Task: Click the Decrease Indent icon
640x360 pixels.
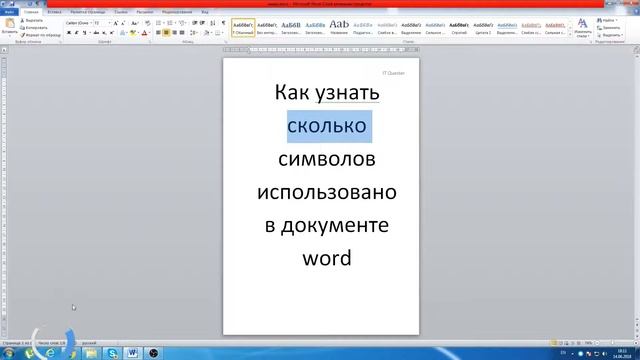Action: click(195, 23)
